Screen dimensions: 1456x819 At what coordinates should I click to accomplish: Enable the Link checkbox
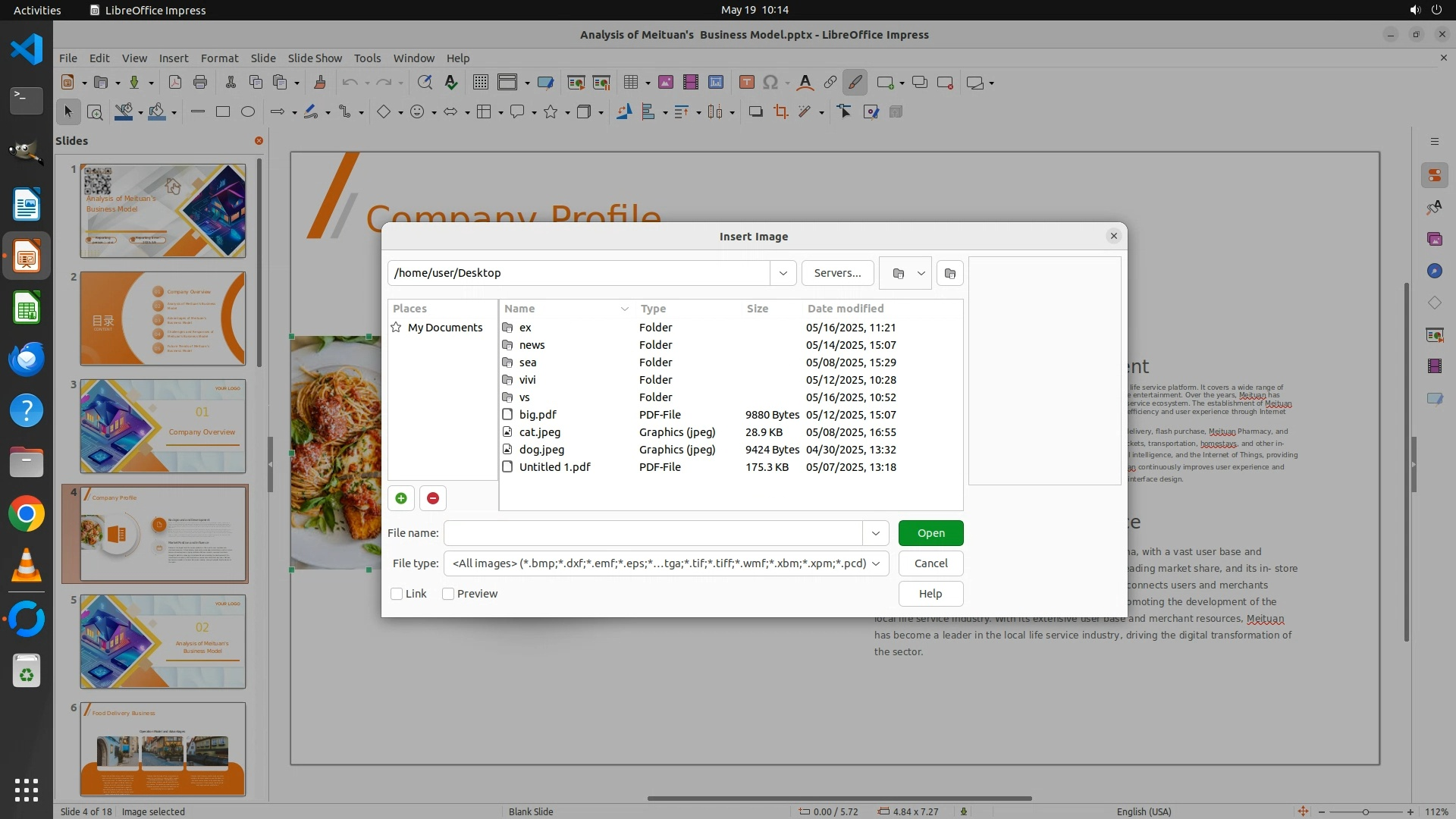397,594
